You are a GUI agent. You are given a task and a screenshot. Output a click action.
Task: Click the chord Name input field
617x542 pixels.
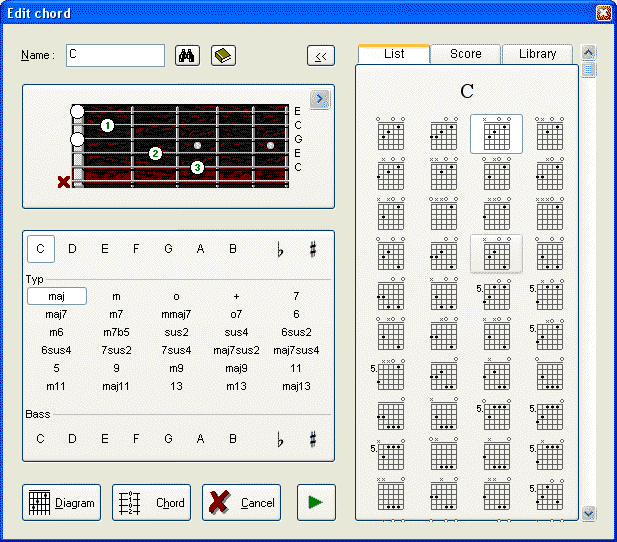pos(115,55)
